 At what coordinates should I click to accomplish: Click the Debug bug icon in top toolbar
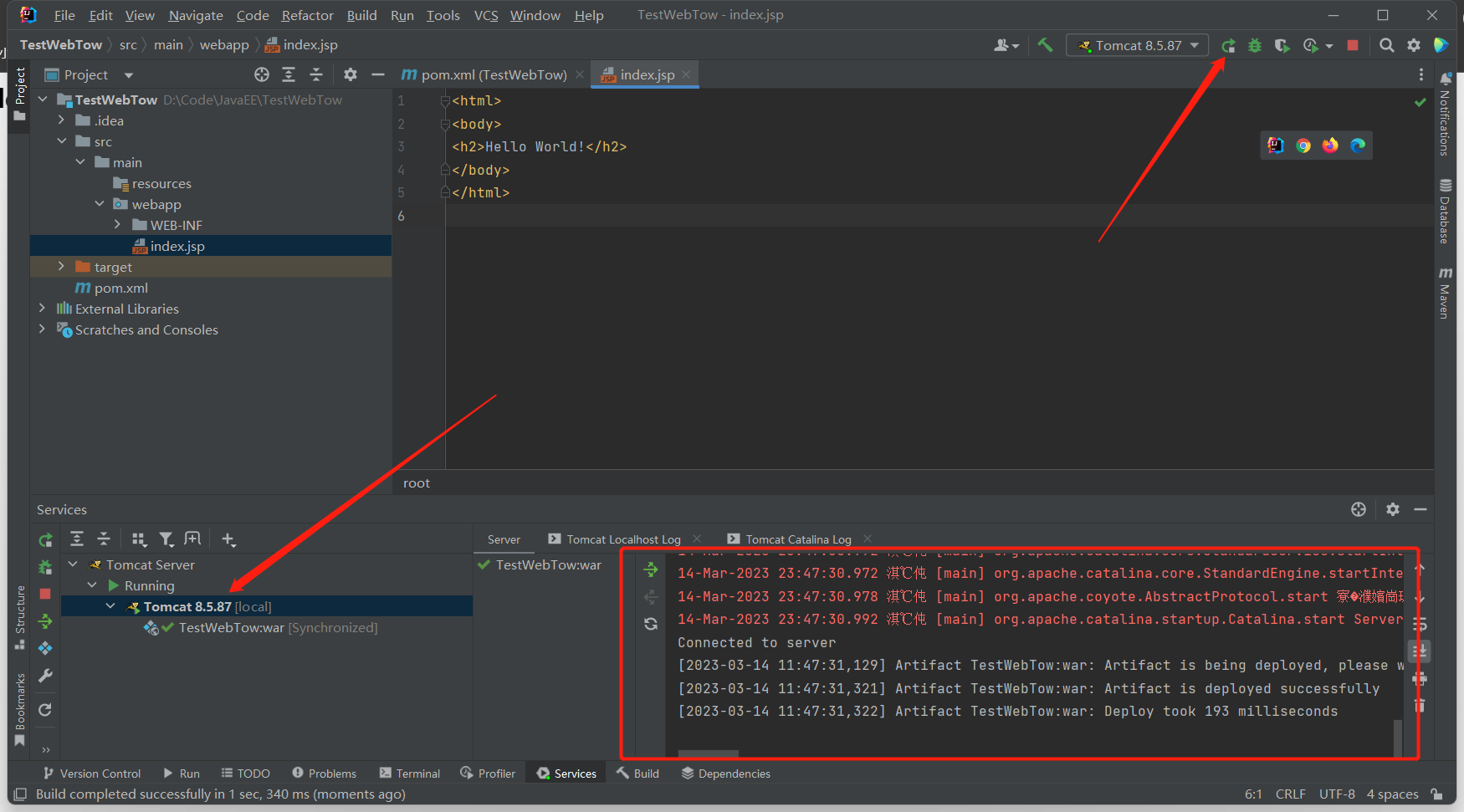[1255, 46]
